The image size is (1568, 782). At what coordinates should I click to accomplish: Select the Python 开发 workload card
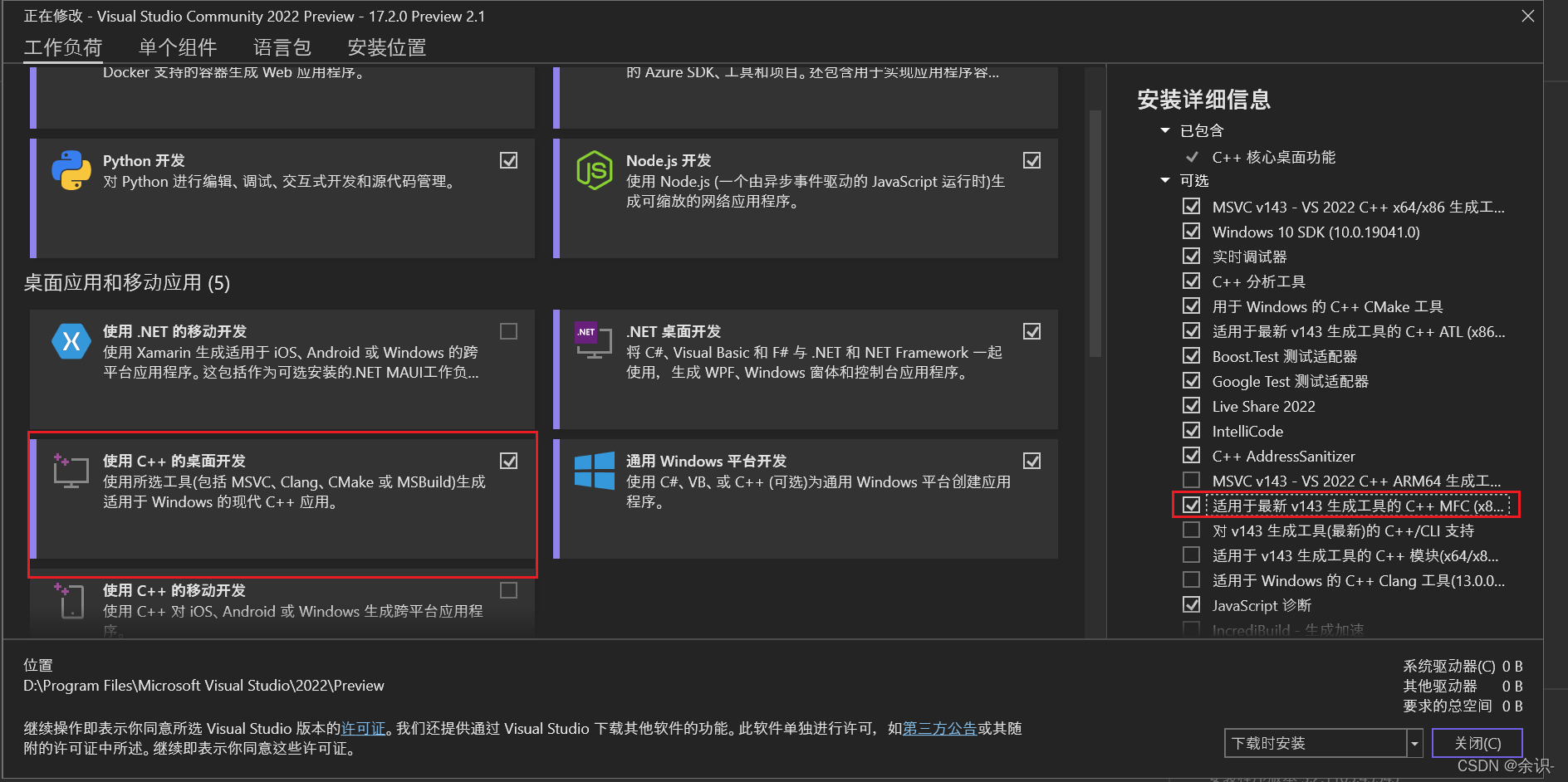pos(283,198)
